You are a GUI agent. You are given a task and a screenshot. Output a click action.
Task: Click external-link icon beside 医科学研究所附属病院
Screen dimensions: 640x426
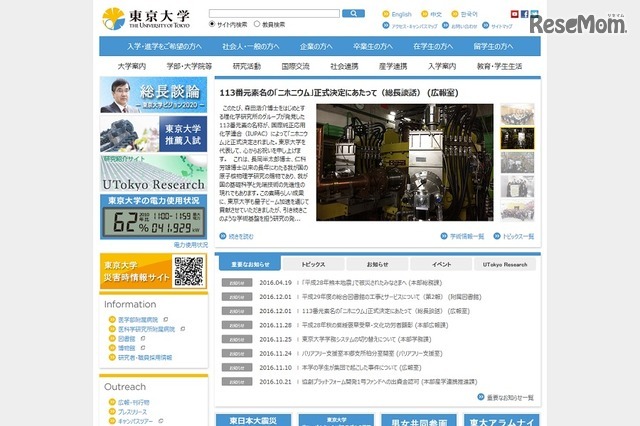click(x=182, y=329)
